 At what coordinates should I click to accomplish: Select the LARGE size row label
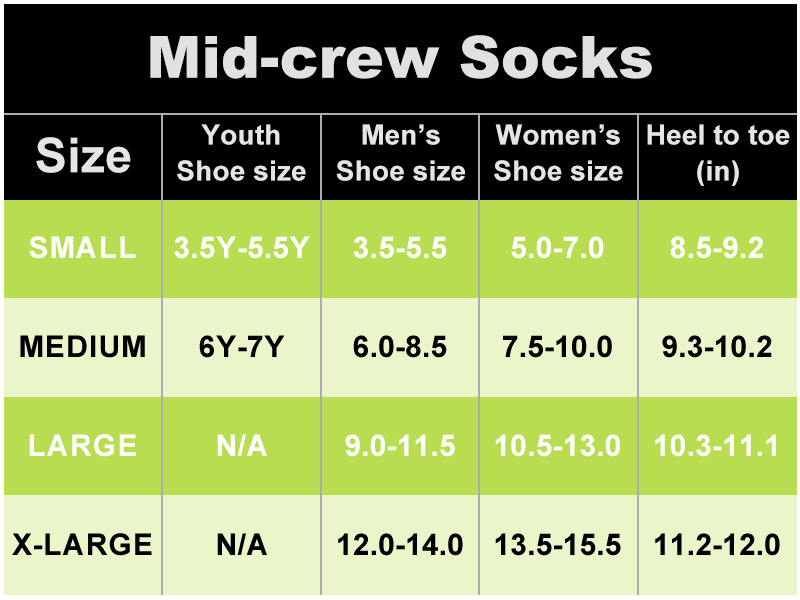(83, 445)
